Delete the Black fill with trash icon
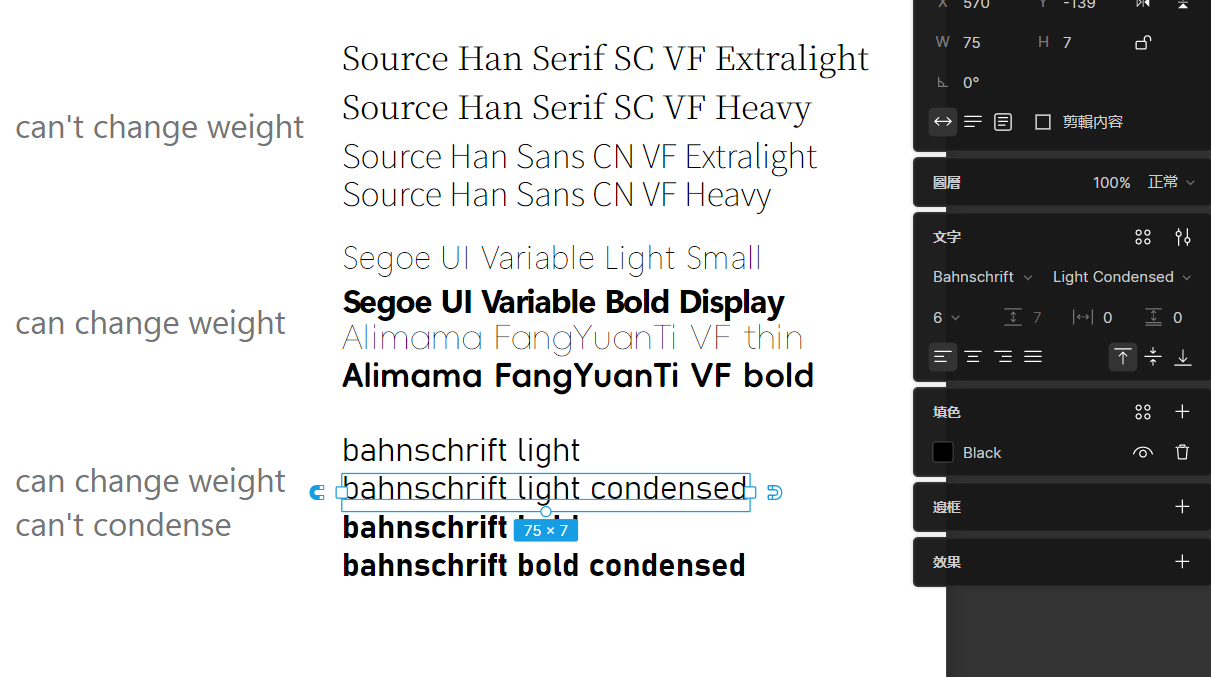This screenshot has width=1211, height=677. pyautogui.click(x=1182, y=453)
